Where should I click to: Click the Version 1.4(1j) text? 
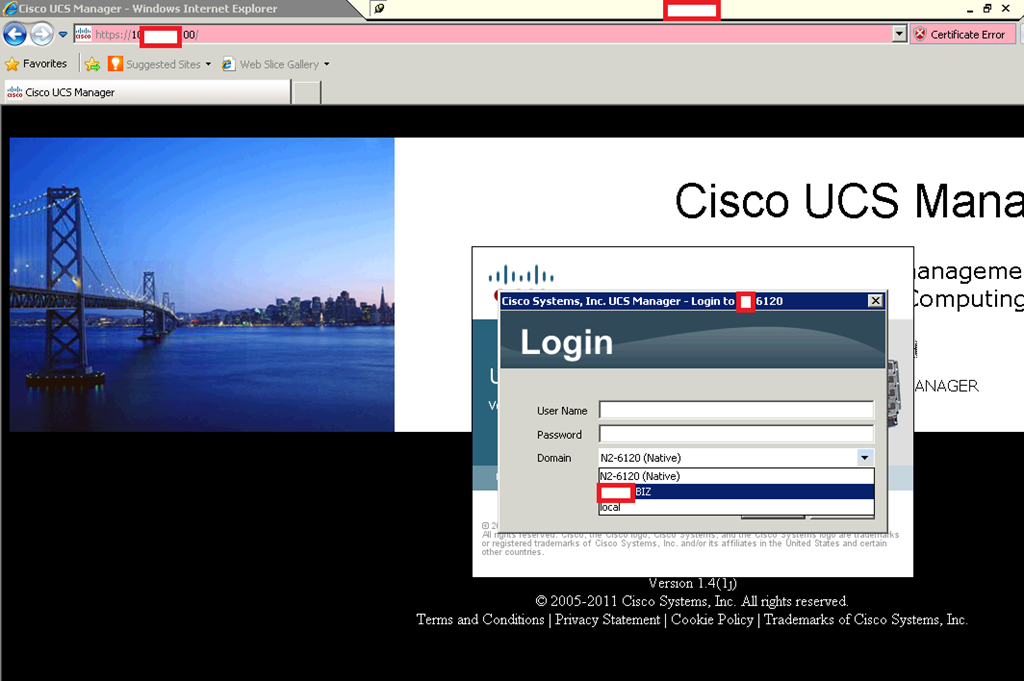pyautogui.click(x=692, y=583)
